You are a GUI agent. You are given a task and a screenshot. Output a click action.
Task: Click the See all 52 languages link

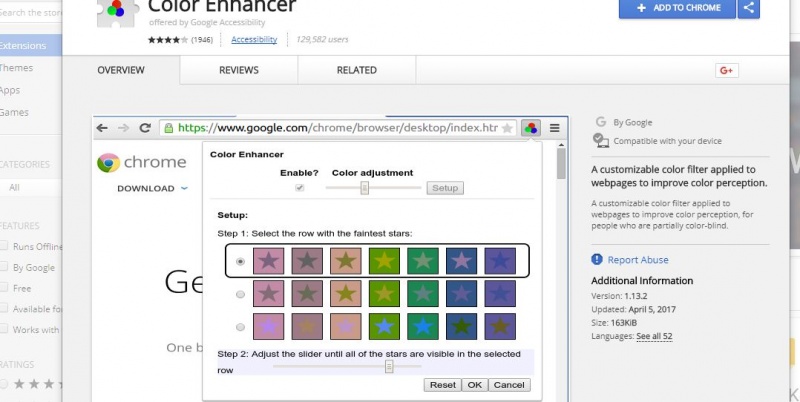tap(654, 336)
